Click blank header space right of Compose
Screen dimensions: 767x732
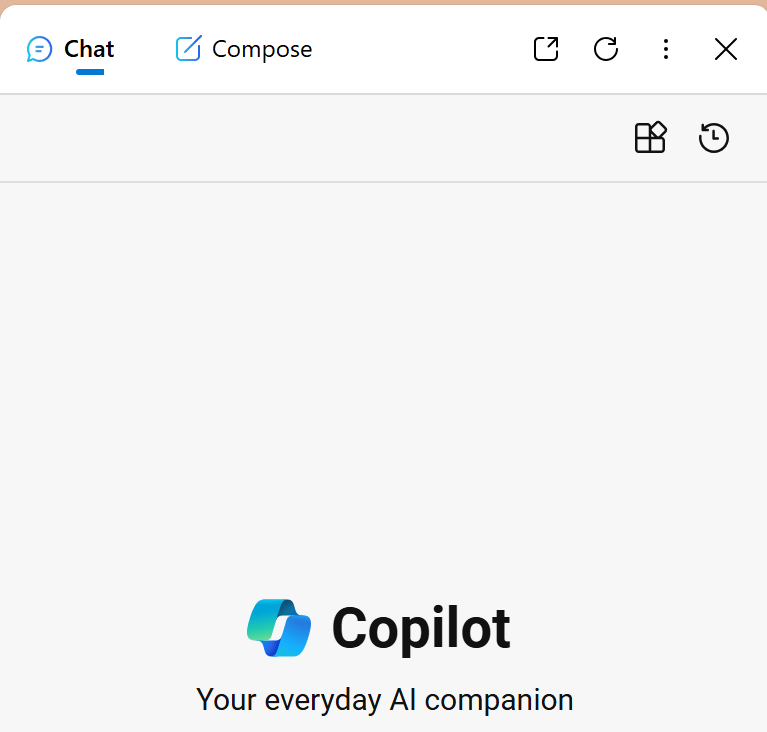point(421,49)
